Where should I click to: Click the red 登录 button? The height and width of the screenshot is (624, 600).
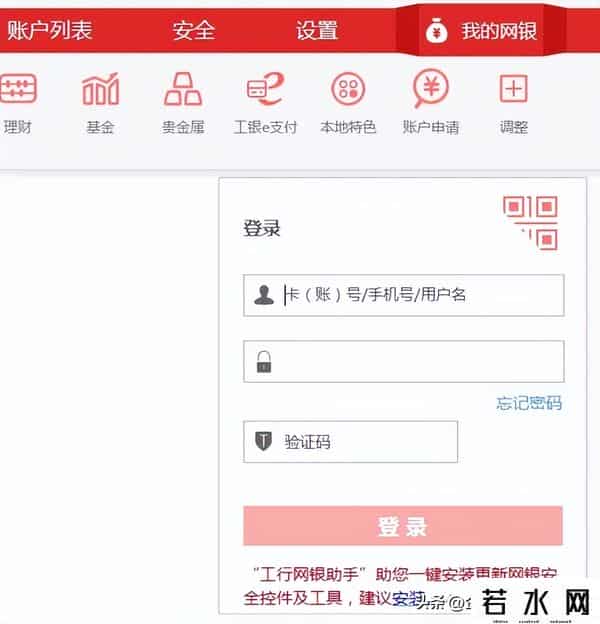click(403, 526)
